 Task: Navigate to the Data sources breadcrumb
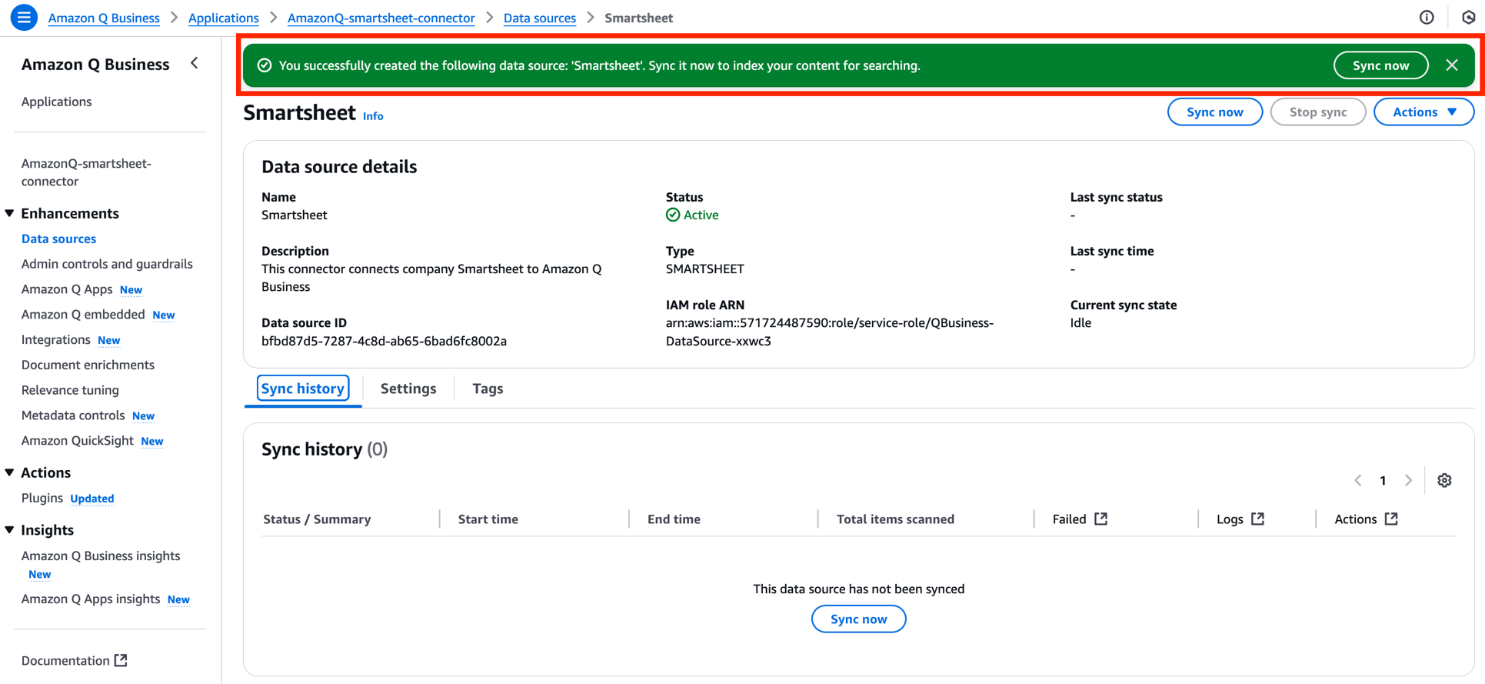[540, 18]
